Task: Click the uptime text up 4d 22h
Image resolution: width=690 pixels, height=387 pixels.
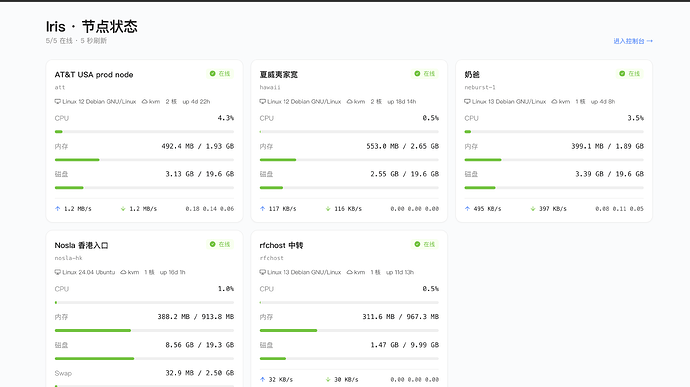Action: pyautogui.click(x=196, y=102)
